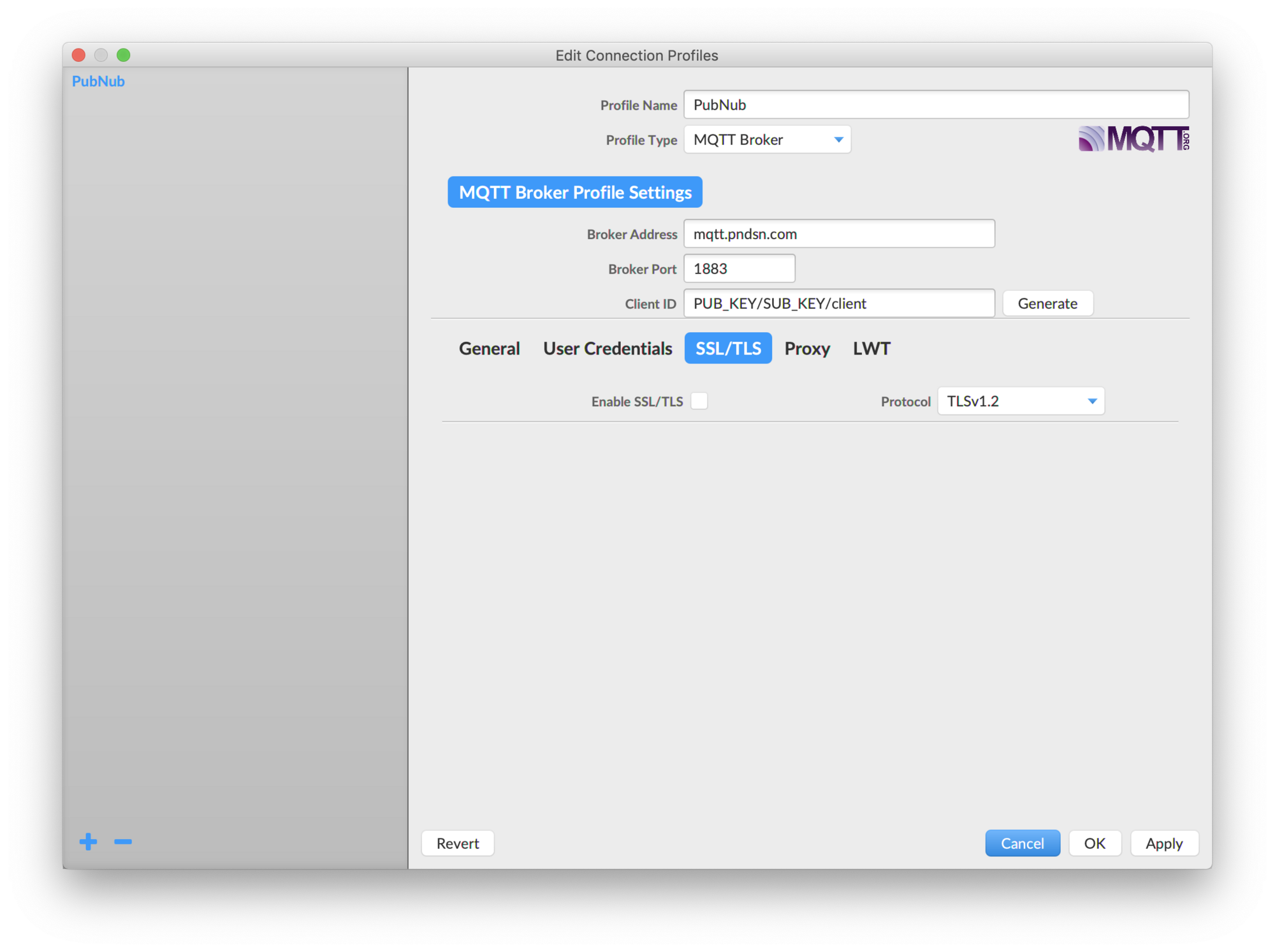Viewport: 1275px width, 952px height.
Task: Go to the LWT tab
Action: pos(871,348)
